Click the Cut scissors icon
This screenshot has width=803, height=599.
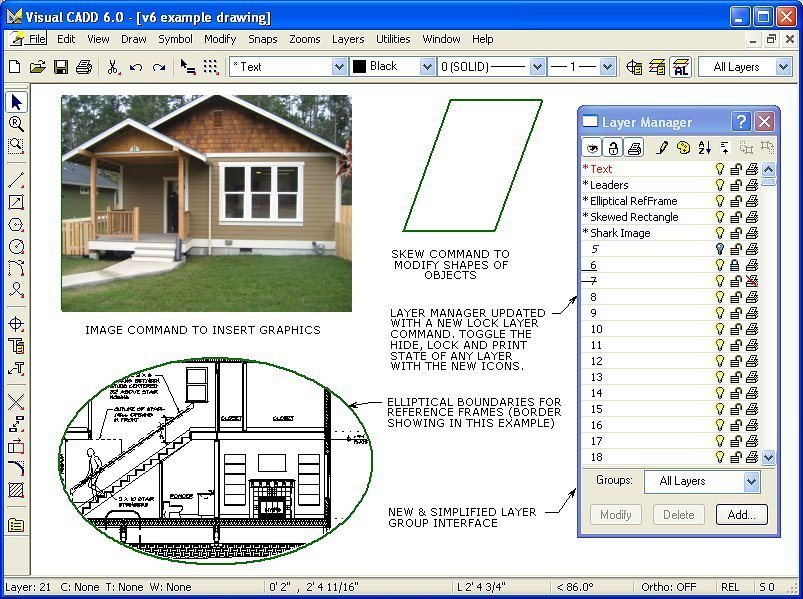[113, 67]
